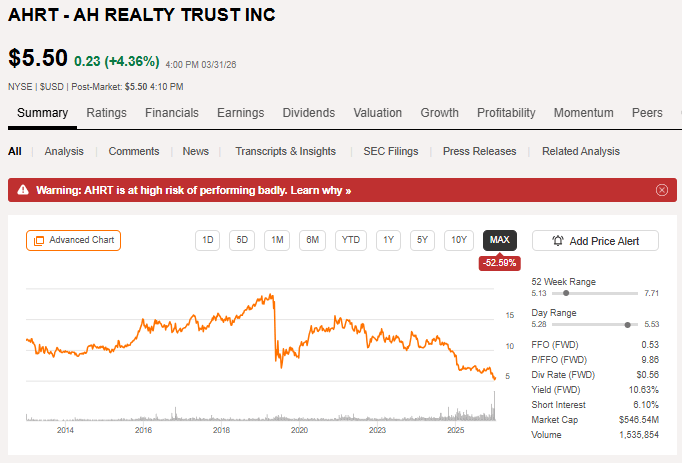Open the Ratings tab
Viewport: 682px width, 463px height.
coord(106,113)
